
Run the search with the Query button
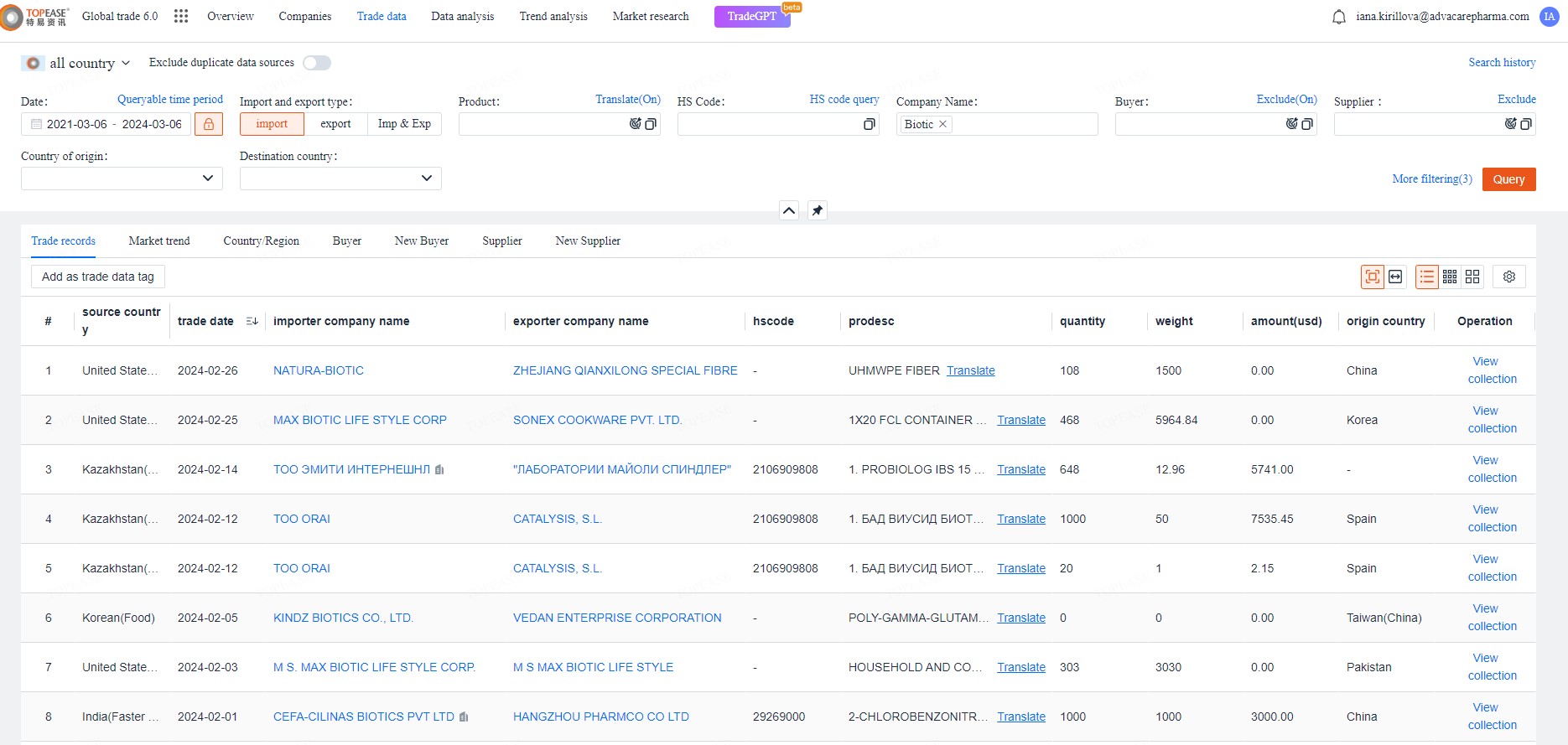click(x=1508, y=179)
